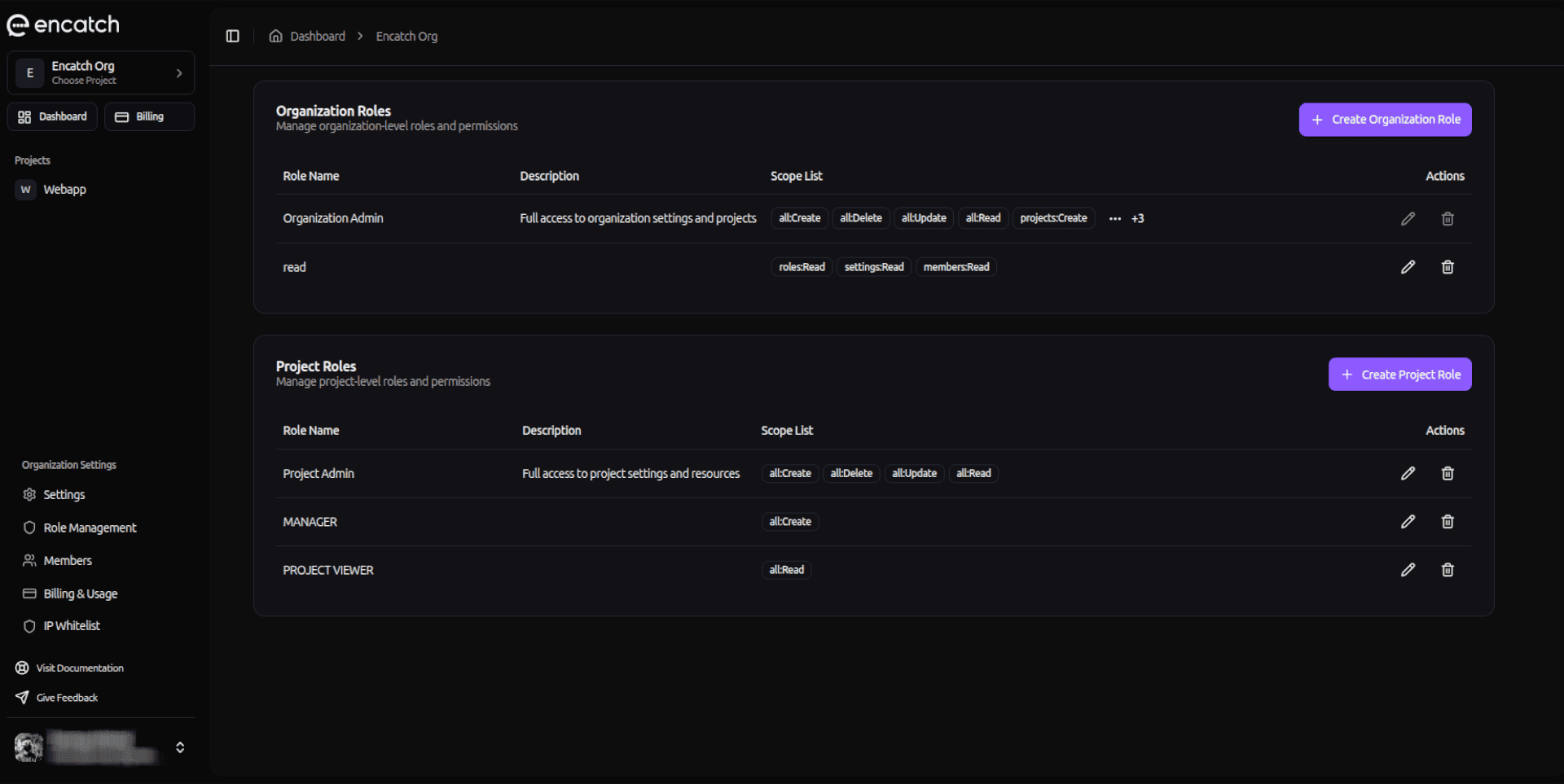1564x784 pixels.
Task: Delete the PROJECT VIEWER role via trash icon
Action: tap(1447, 570)
